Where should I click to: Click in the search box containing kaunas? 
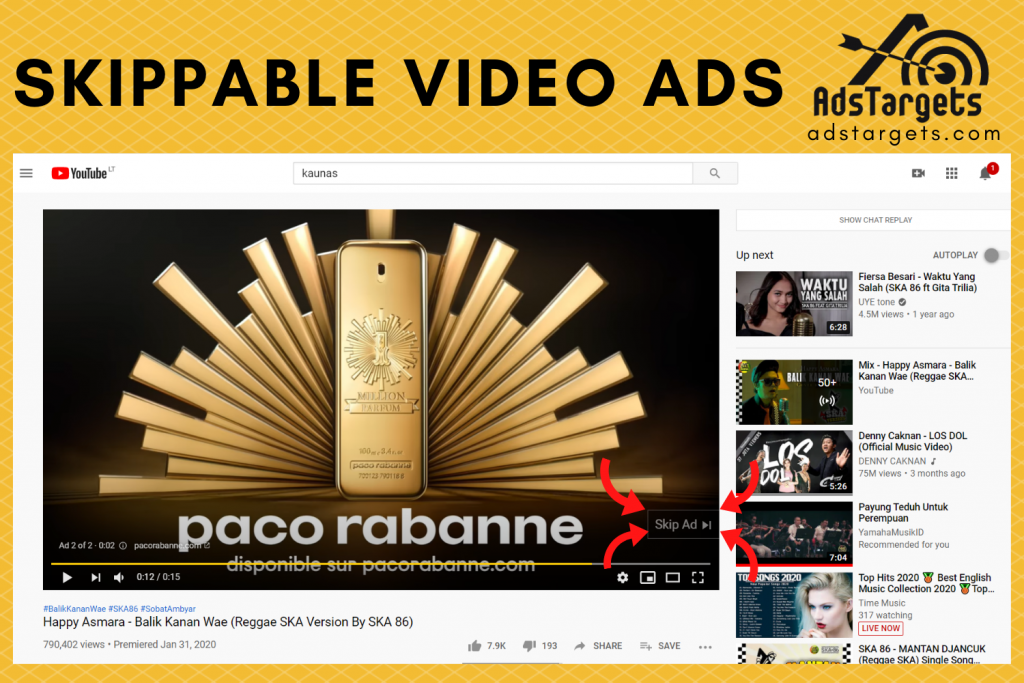click(492, 173)
